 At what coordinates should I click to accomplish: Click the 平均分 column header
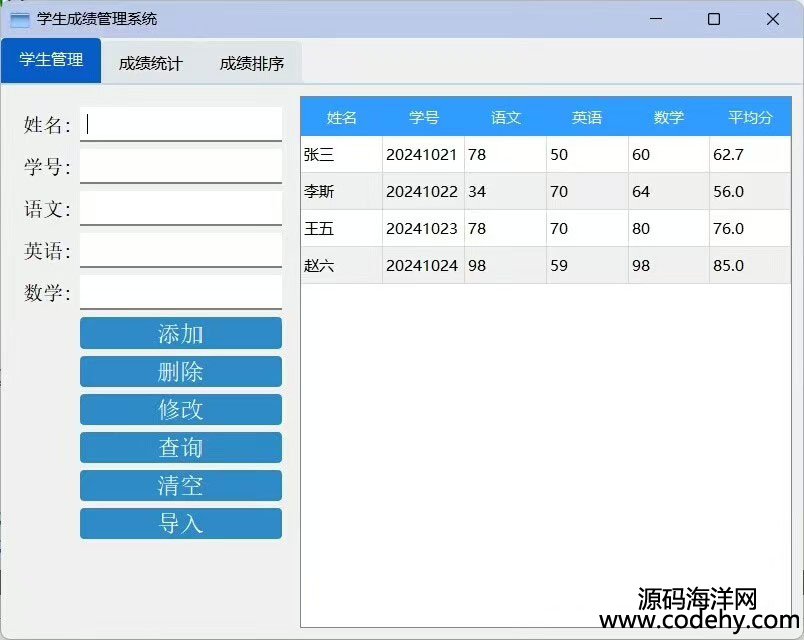click(x=750, y=117)
